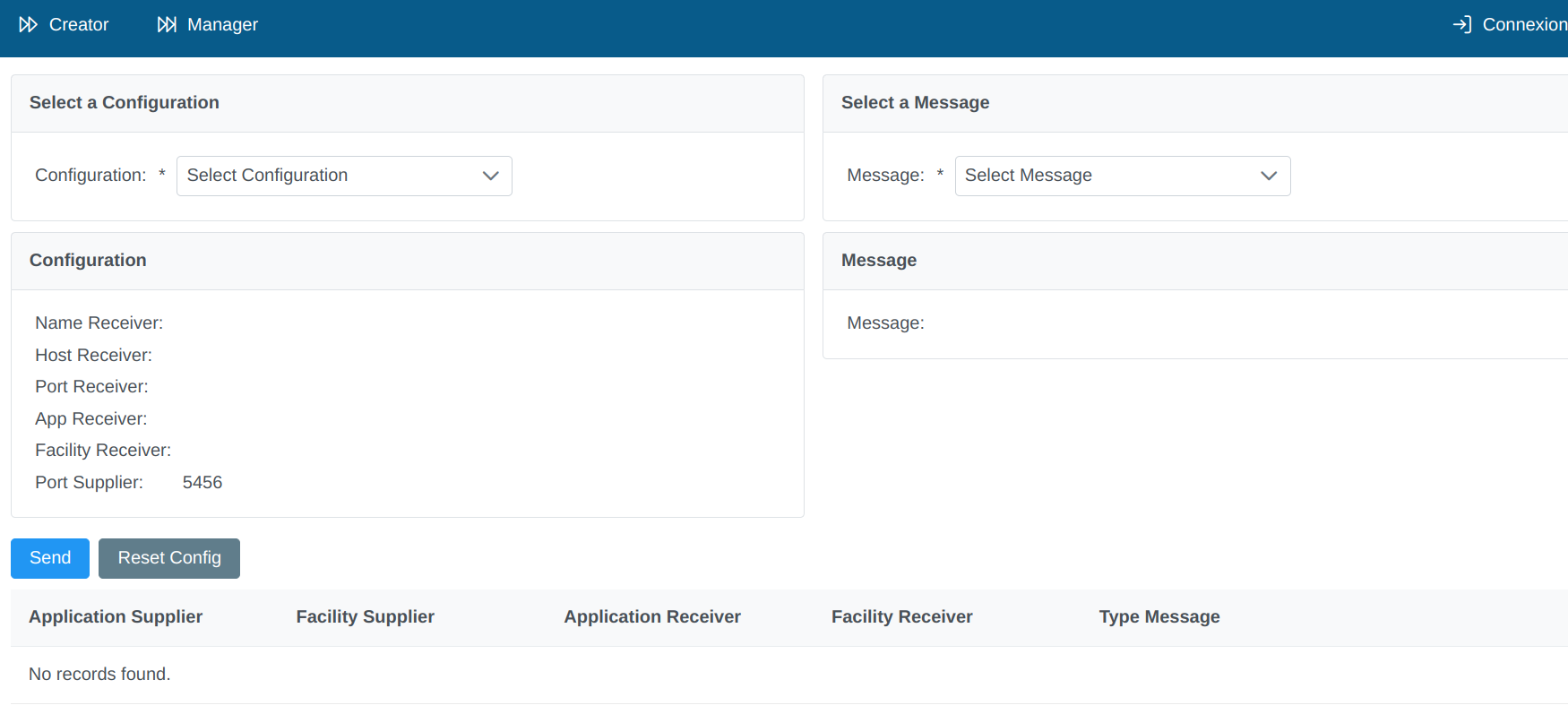Click the chevron arrow in Message dropdown
Screen dimensions: 1568x714
click(x=1268, y=176)
